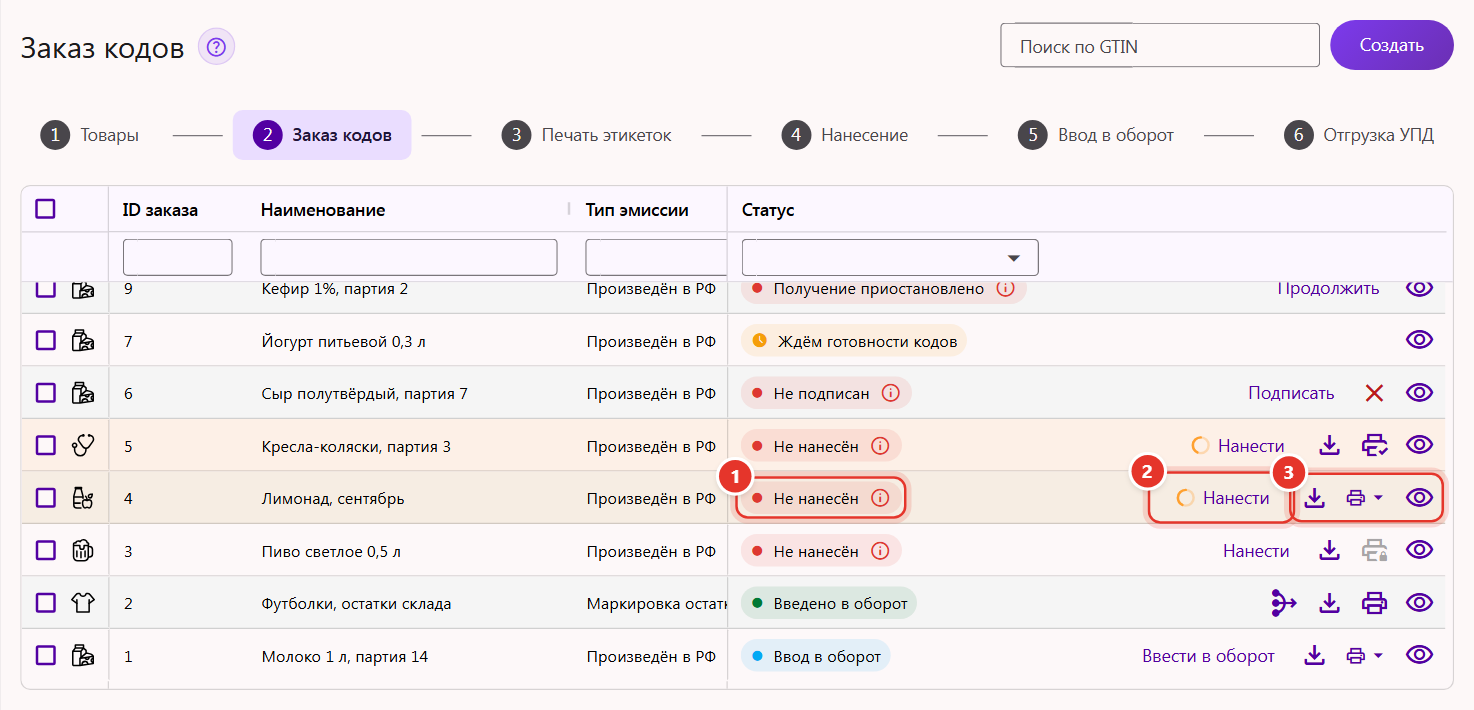Click the Введено в оборот status badge
This screenshot has width=1474, height=710.
coord(829,603)
